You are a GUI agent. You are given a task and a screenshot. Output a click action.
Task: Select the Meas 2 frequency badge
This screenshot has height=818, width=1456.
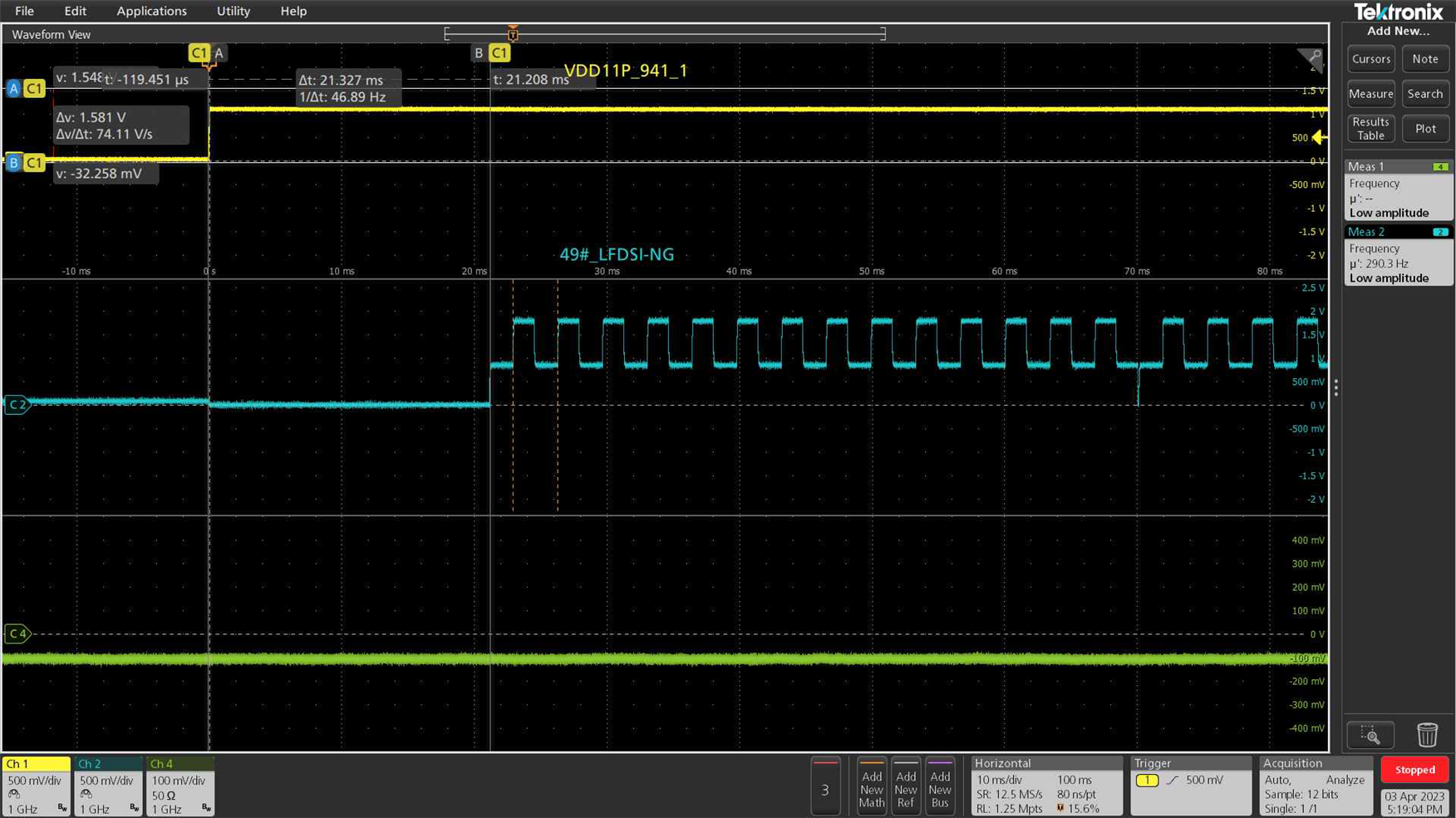point(1399,255)
